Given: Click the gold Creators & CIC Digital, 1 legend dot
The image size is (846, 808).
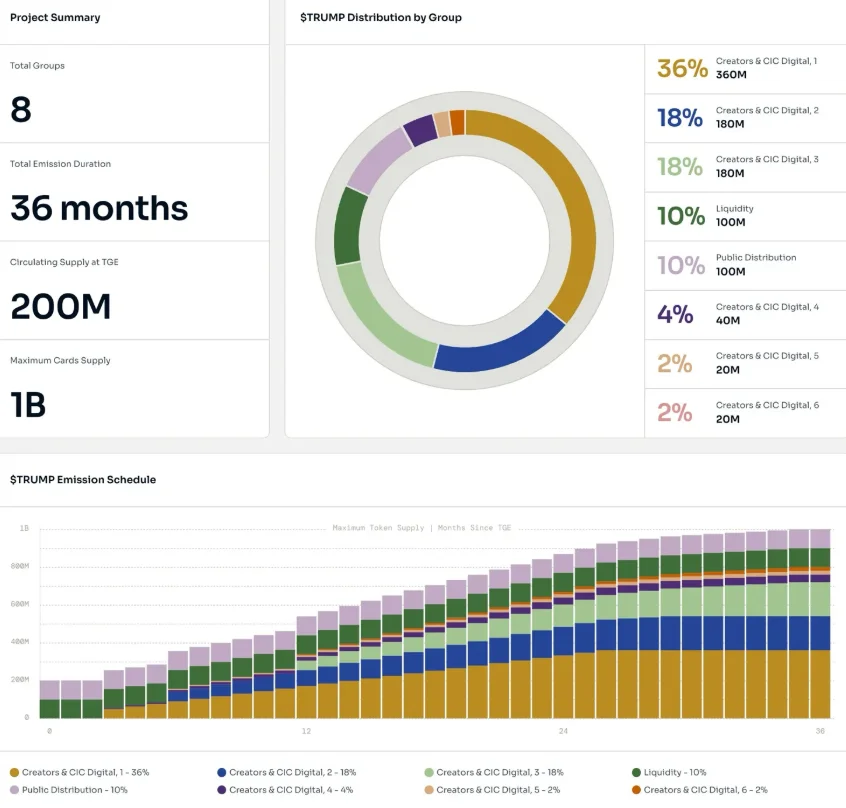Looking at the screenshot, I should click(15, 772).
